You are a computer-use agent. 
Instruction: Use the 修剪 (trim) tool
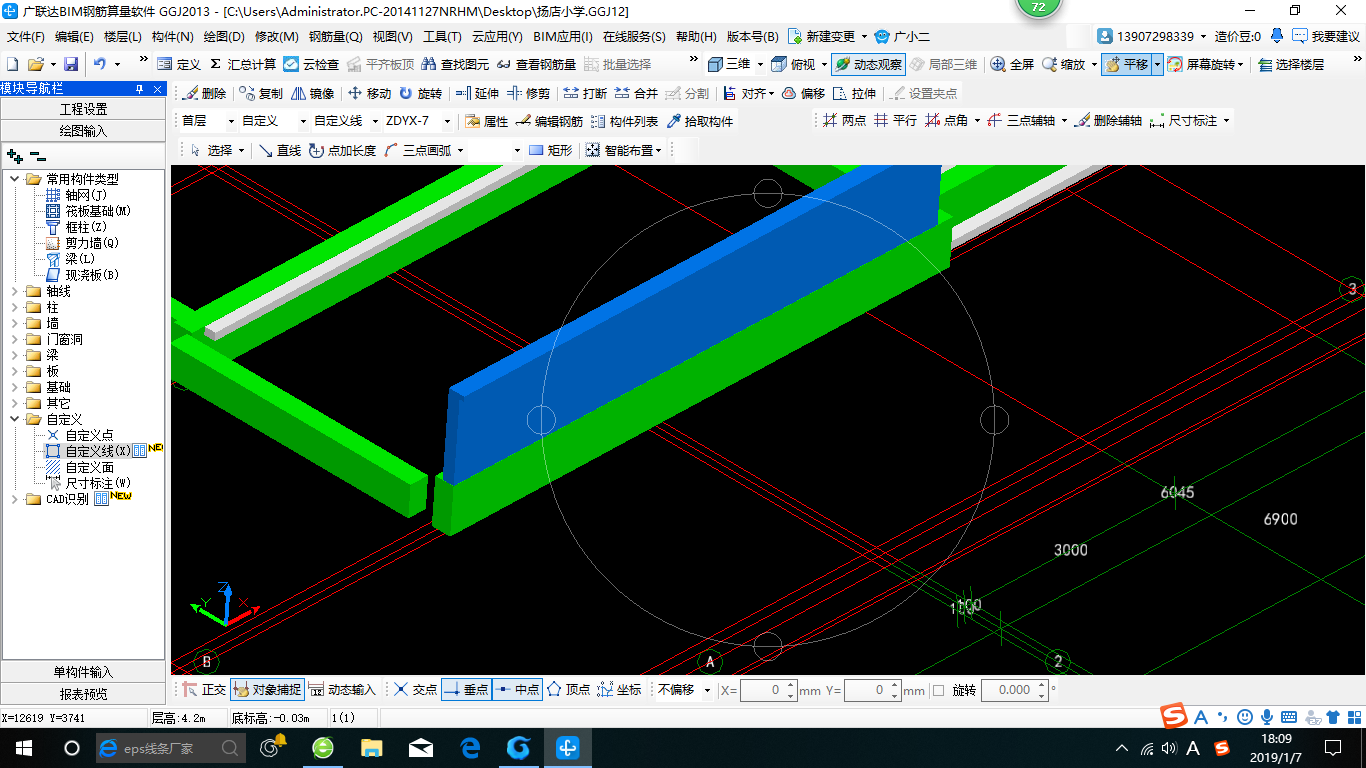(528, 93)
